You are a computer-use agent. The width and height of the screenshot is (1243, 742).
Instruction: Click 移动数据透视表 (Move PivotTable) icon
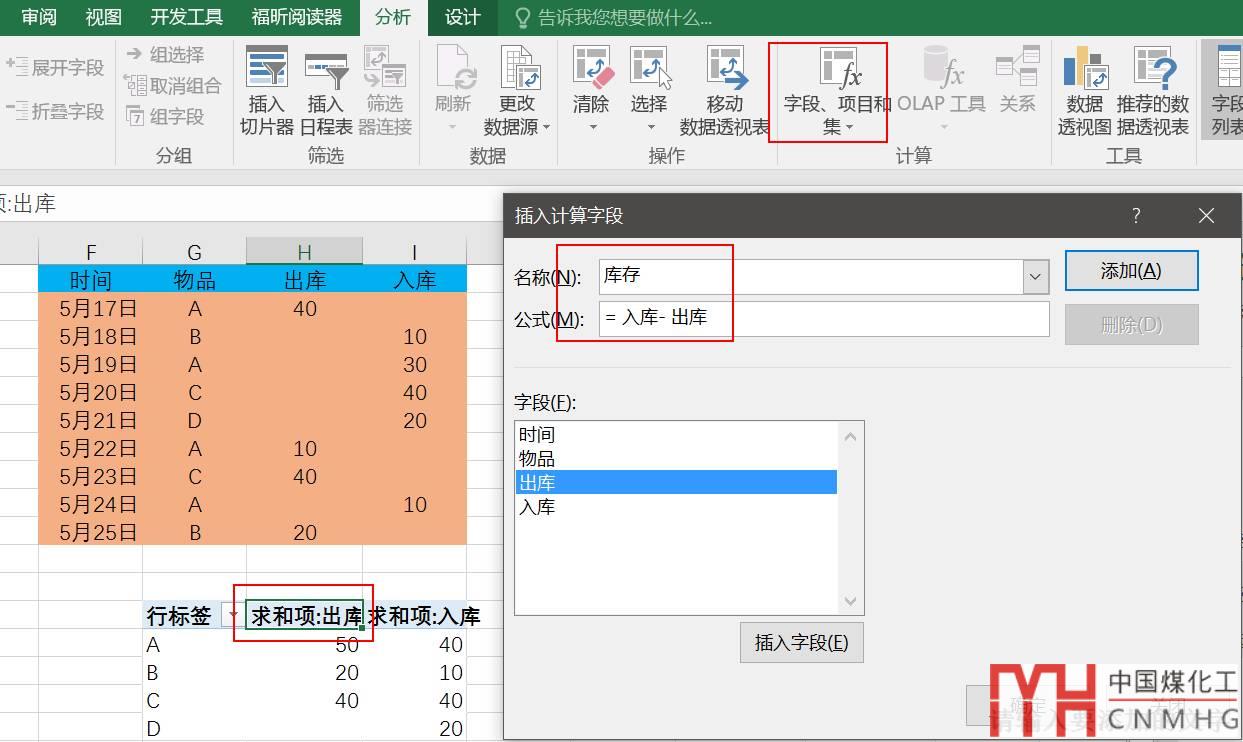pos(725,90)
